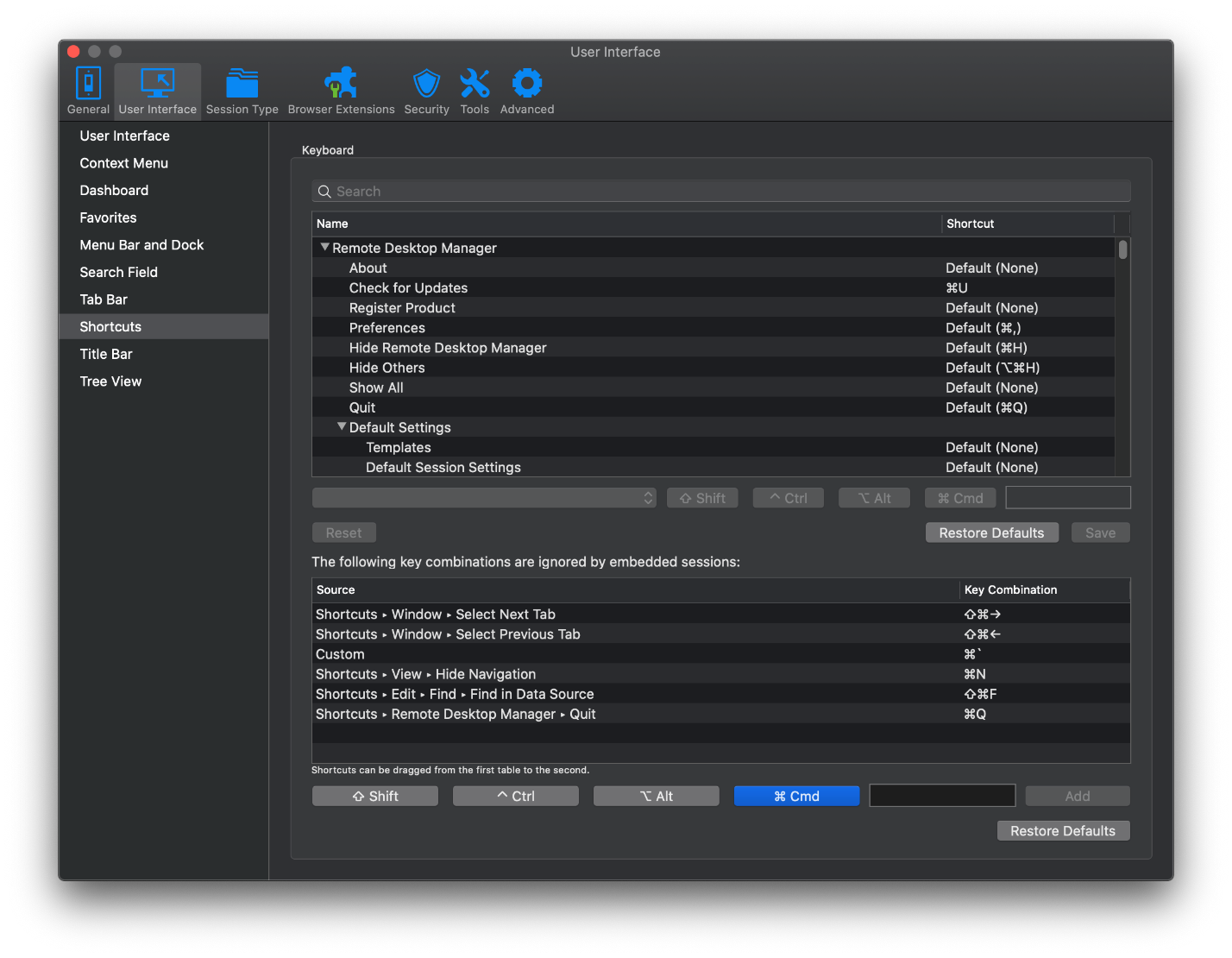Disable the highlighted Cmd modifier button
Viewport: 1232px width, 958px height.
(796, 796)
